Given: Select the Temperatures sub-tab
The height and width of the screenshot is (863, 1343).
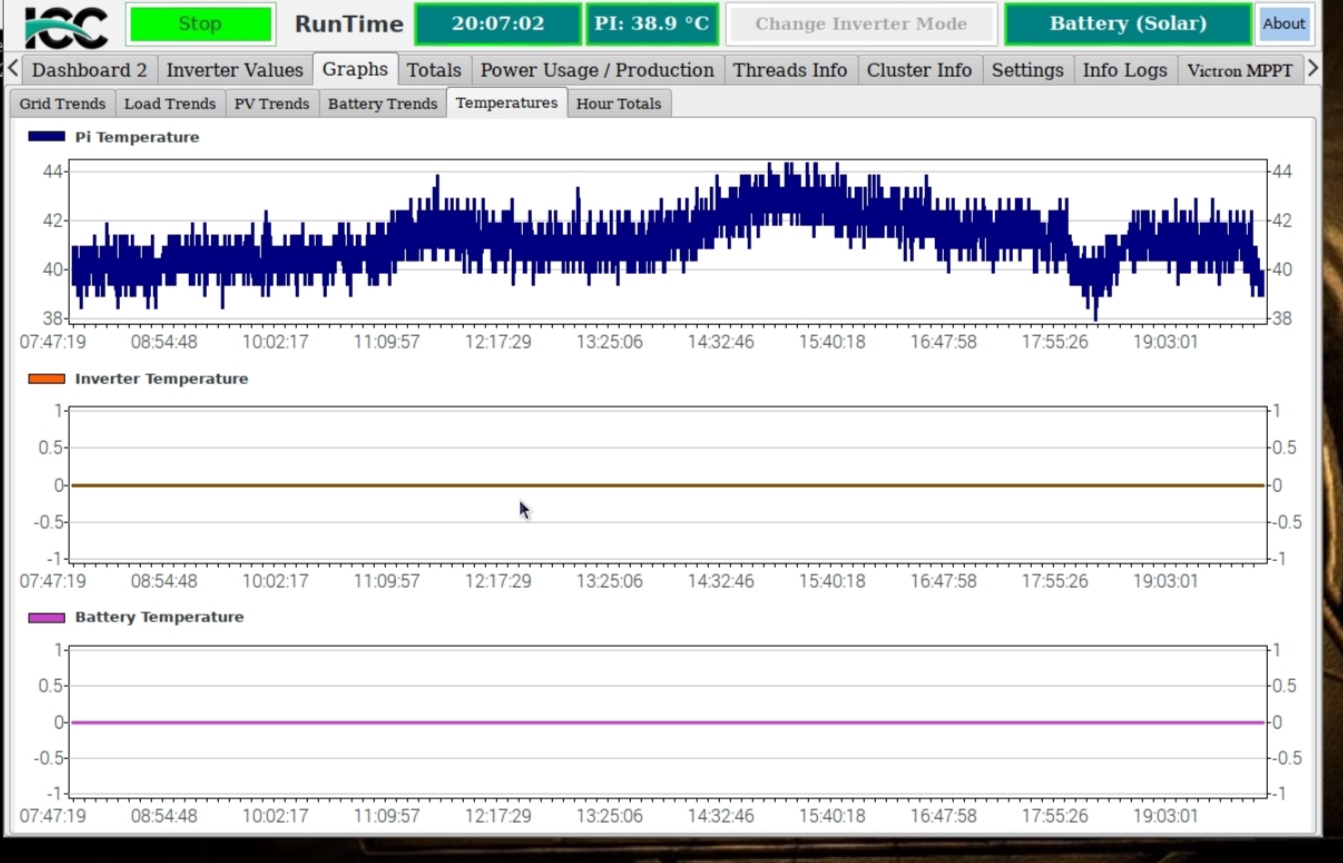Looking at the screenshot, I should click(507, 102).
